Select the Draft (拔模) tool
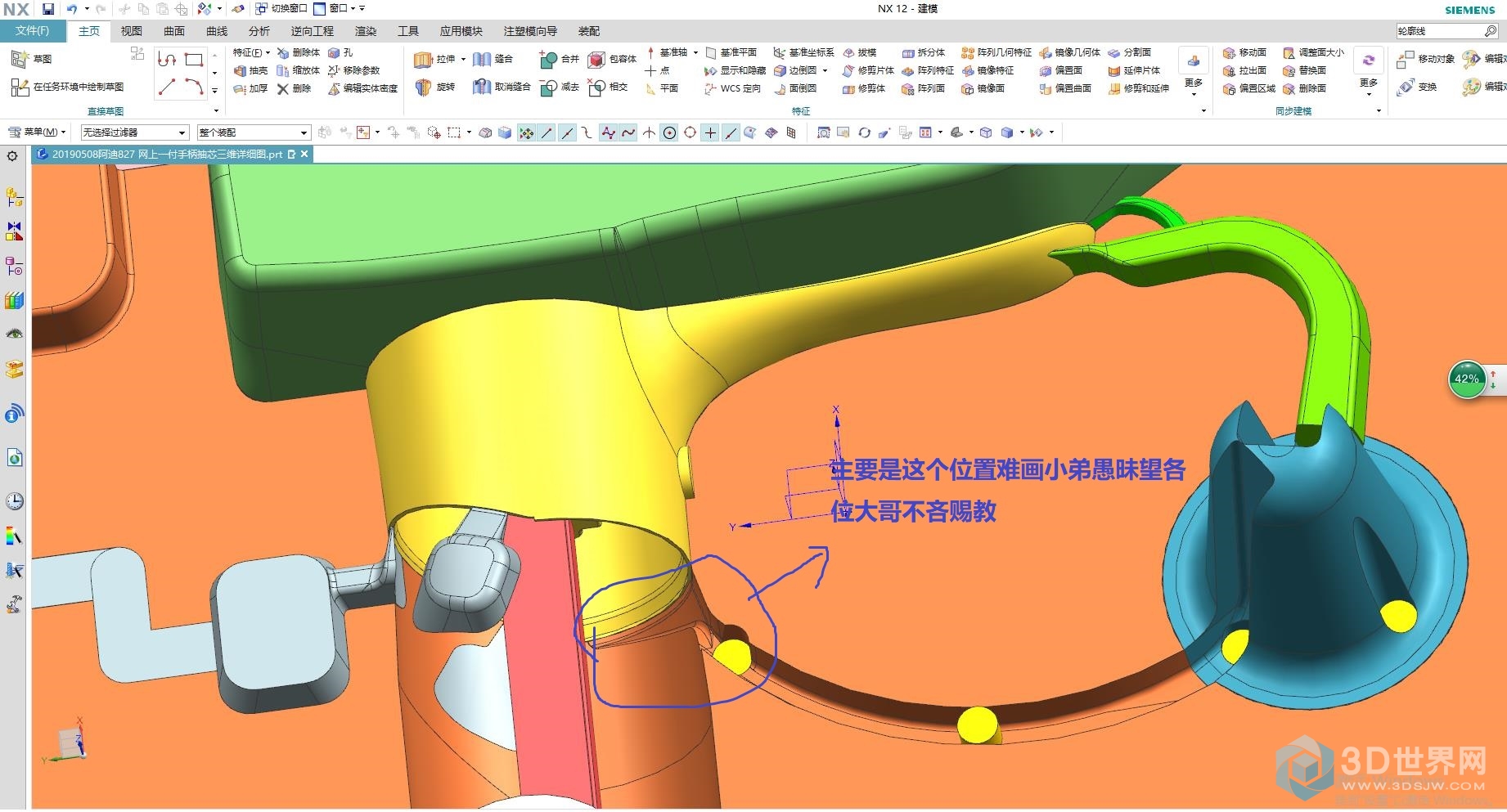 point(859,52)
